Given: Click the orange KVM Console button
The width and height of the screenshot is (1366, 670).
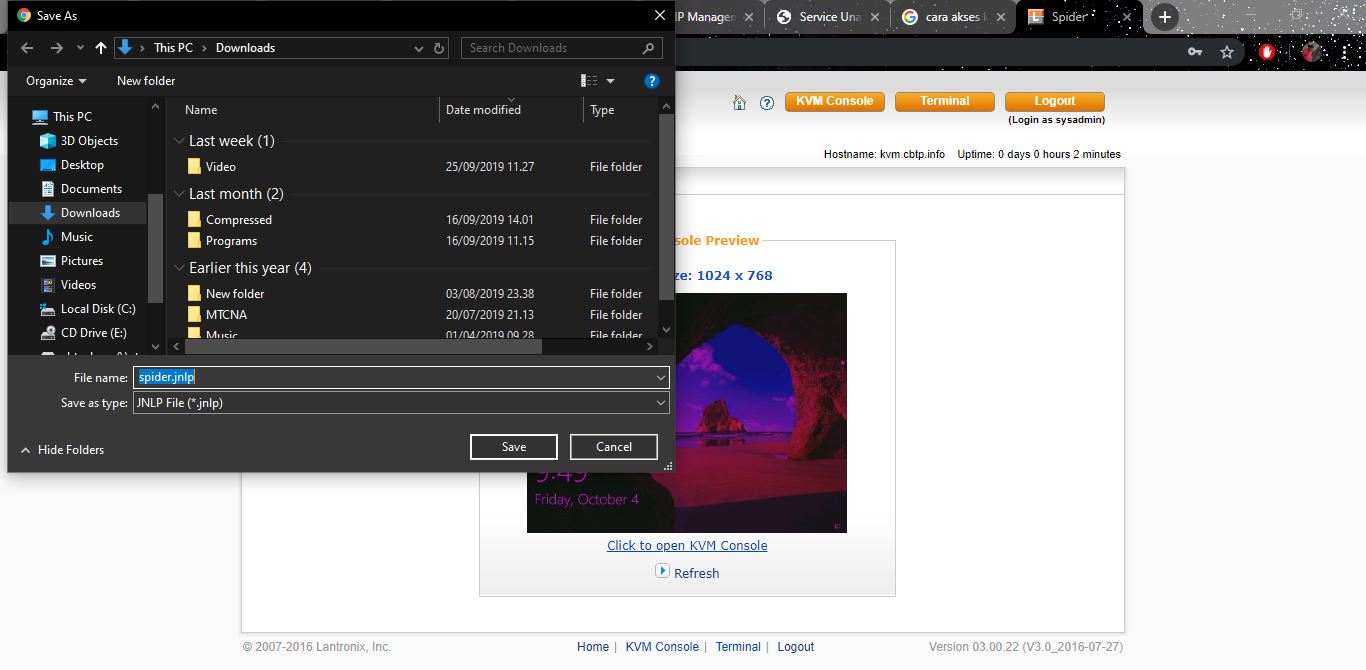Looking at the screenshot, I should (x=834, y=101).
